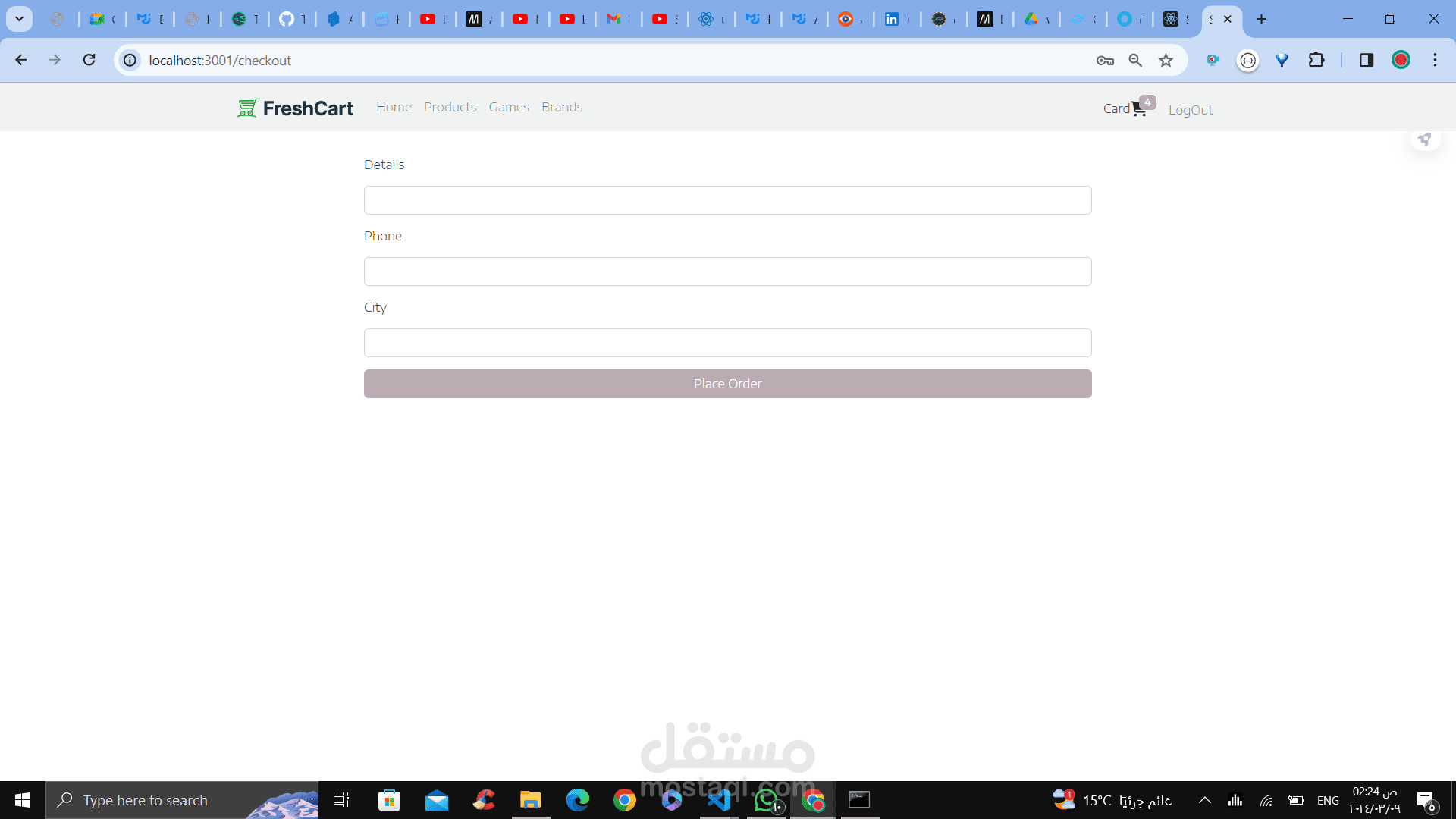This screenshot has width=1456, height=819.
Task: Toggle the browser side panel
Action: [x=1366, y=60]
